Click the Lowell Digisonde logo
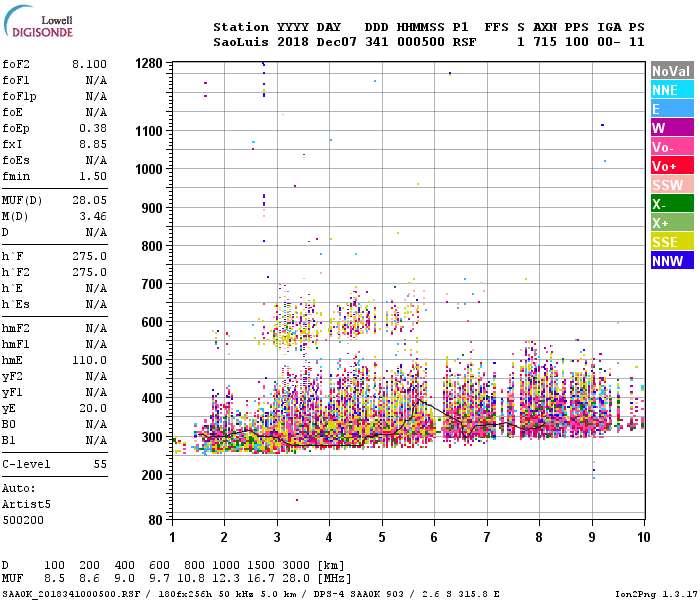Screen dimensions: 700x600 pos(38,22)
